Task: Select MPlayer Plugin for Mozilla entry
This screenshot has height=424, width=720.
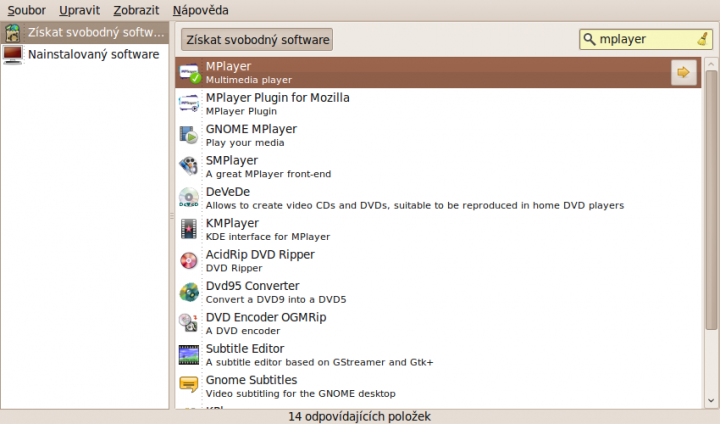Action: coord(438,104)
